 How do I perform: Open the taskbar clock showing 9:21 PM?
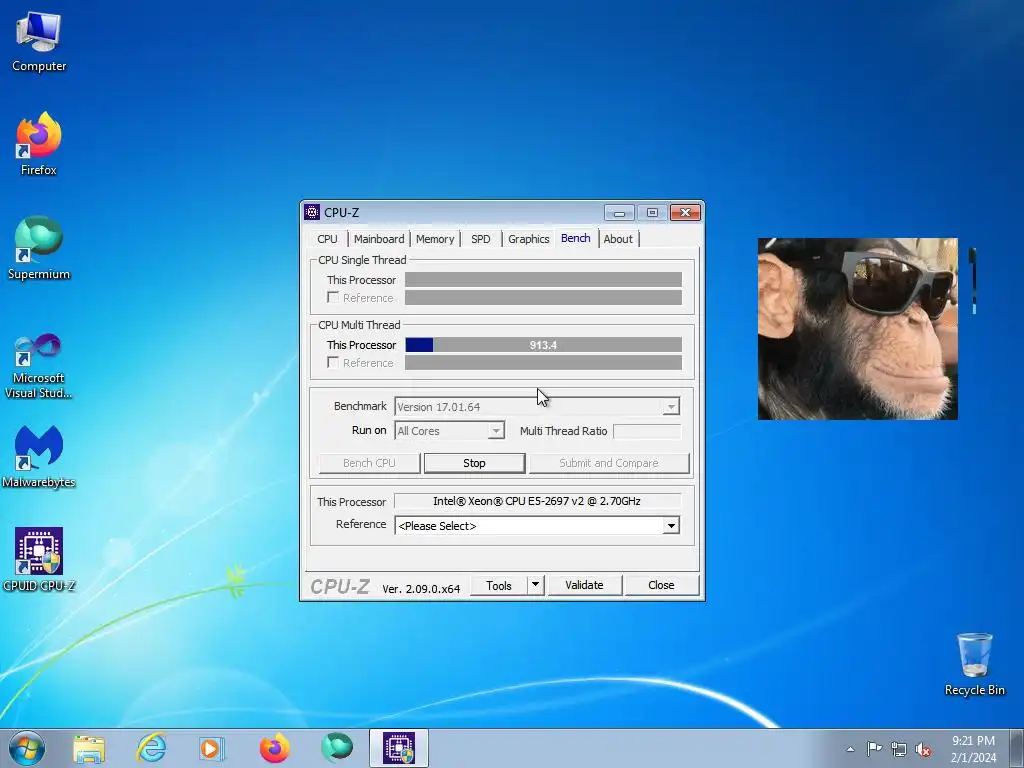(x=973, y=749)
